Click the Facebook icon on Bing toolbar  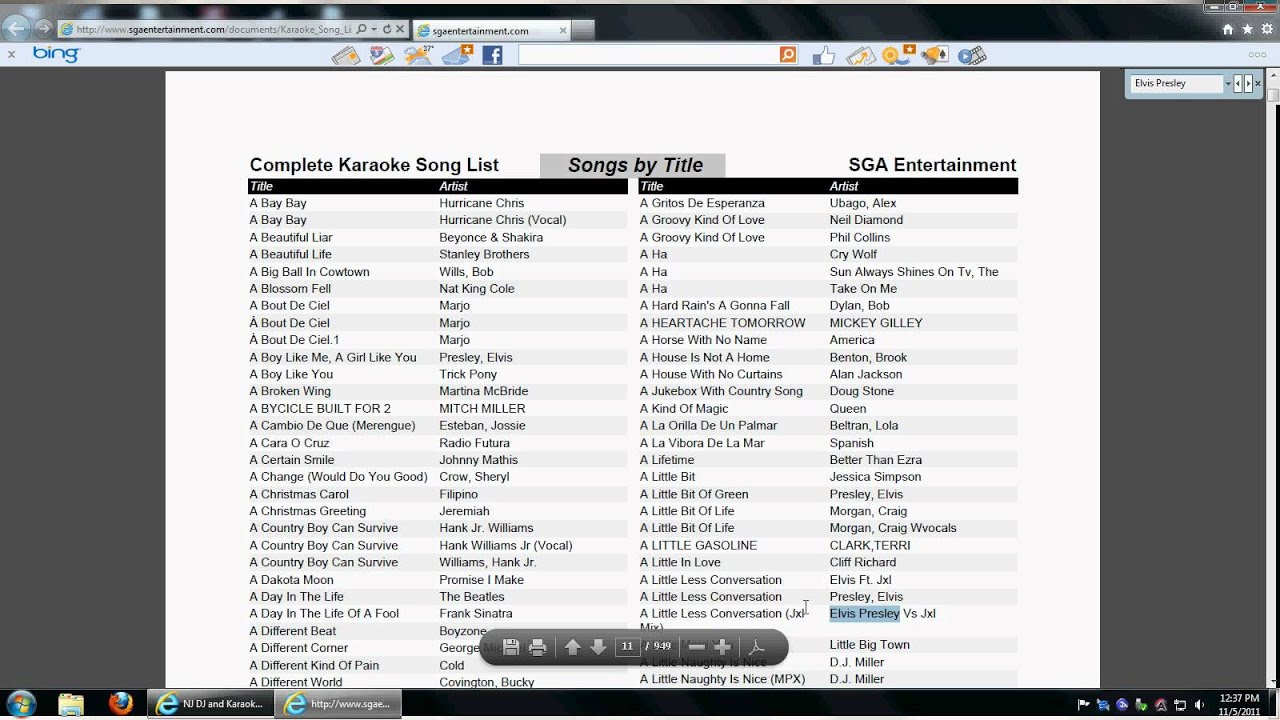[x=492, y=56]
